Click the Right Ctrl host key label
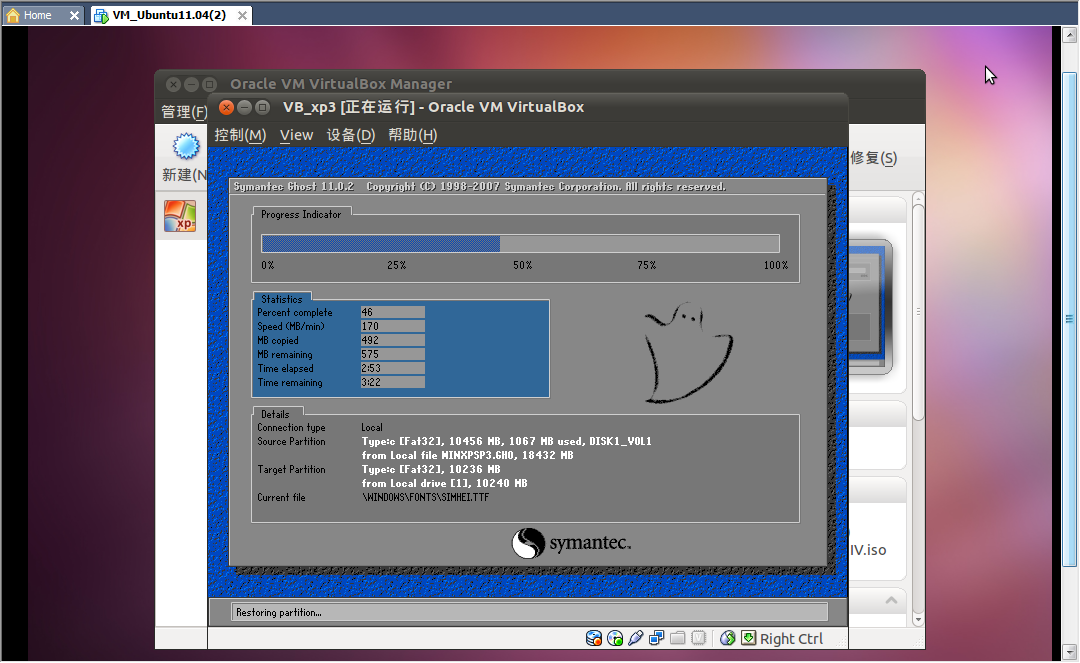The image size is (1080, 663). 791,639
